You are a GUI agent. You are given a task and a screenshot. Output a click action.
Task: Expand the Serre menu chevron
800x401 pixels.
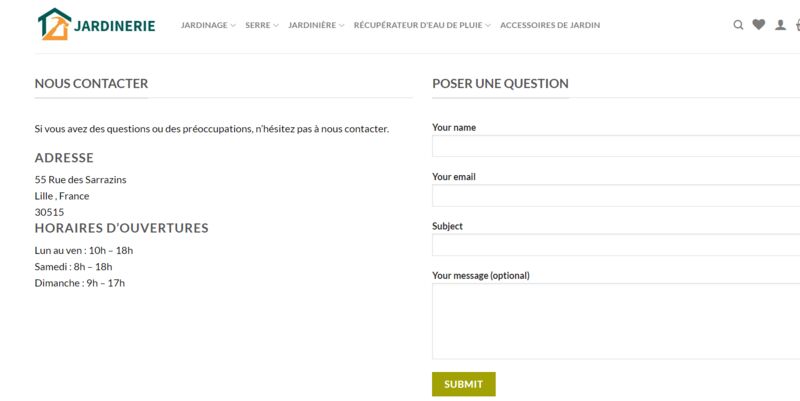pos(276,26)
